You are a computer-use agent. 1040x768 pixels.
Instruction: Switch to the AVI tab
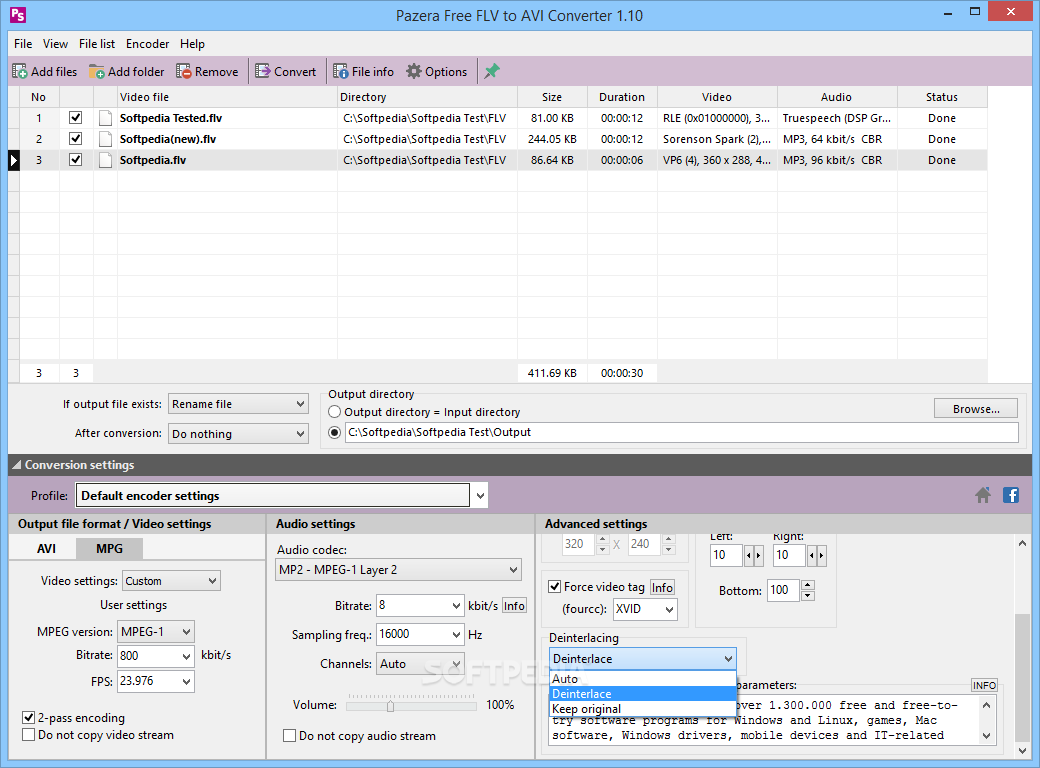46,549
